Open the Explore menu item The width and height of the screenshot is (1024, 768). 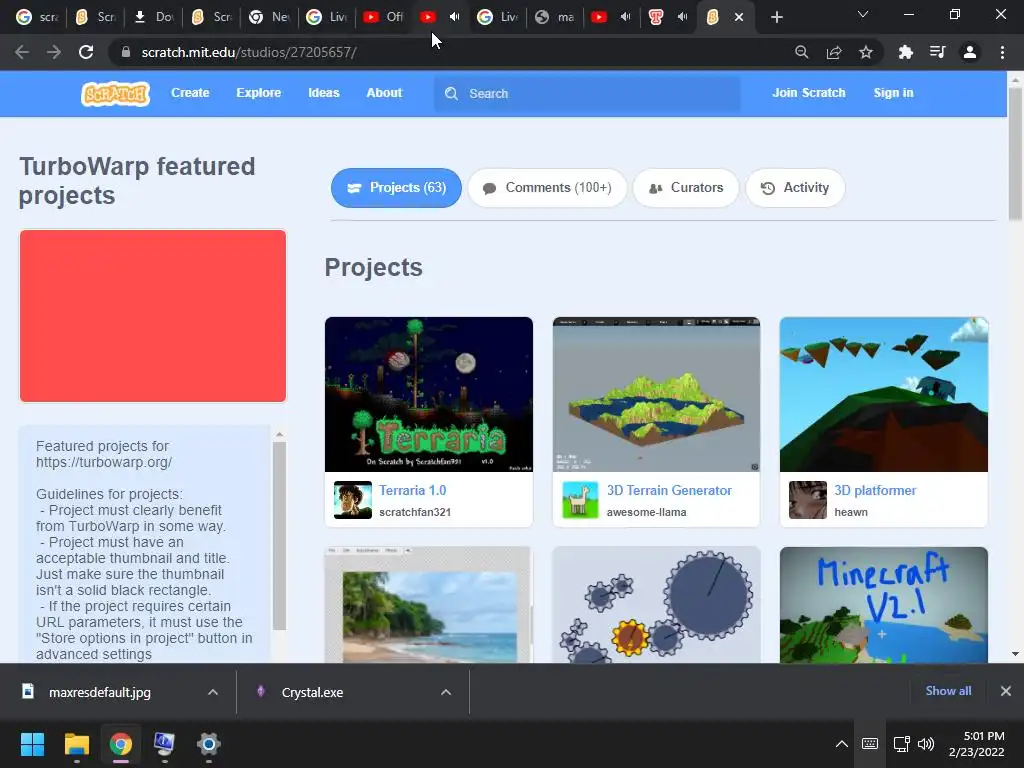coord(259,93)
